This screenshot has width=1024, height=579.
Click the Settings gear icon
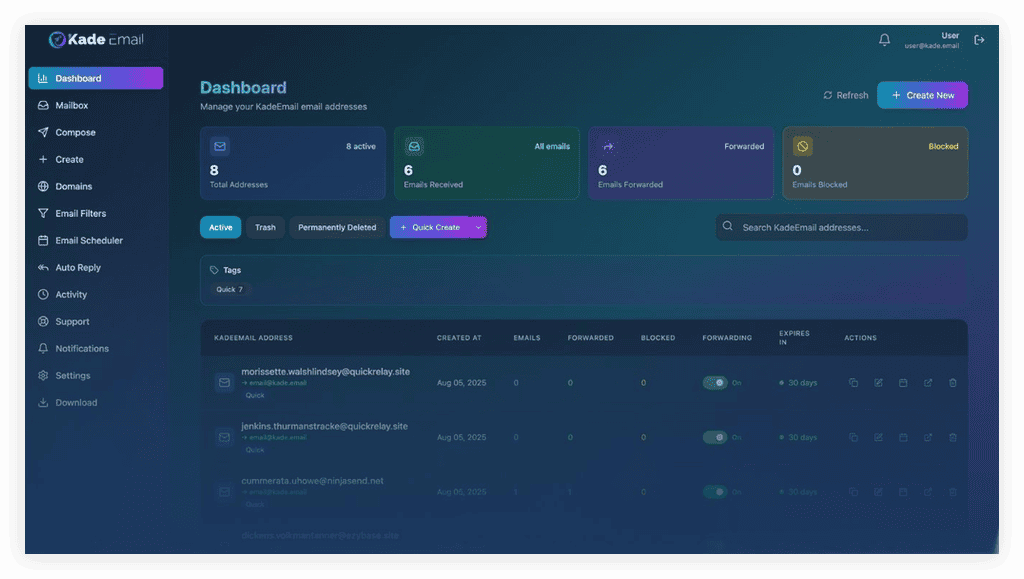[43, 375]
